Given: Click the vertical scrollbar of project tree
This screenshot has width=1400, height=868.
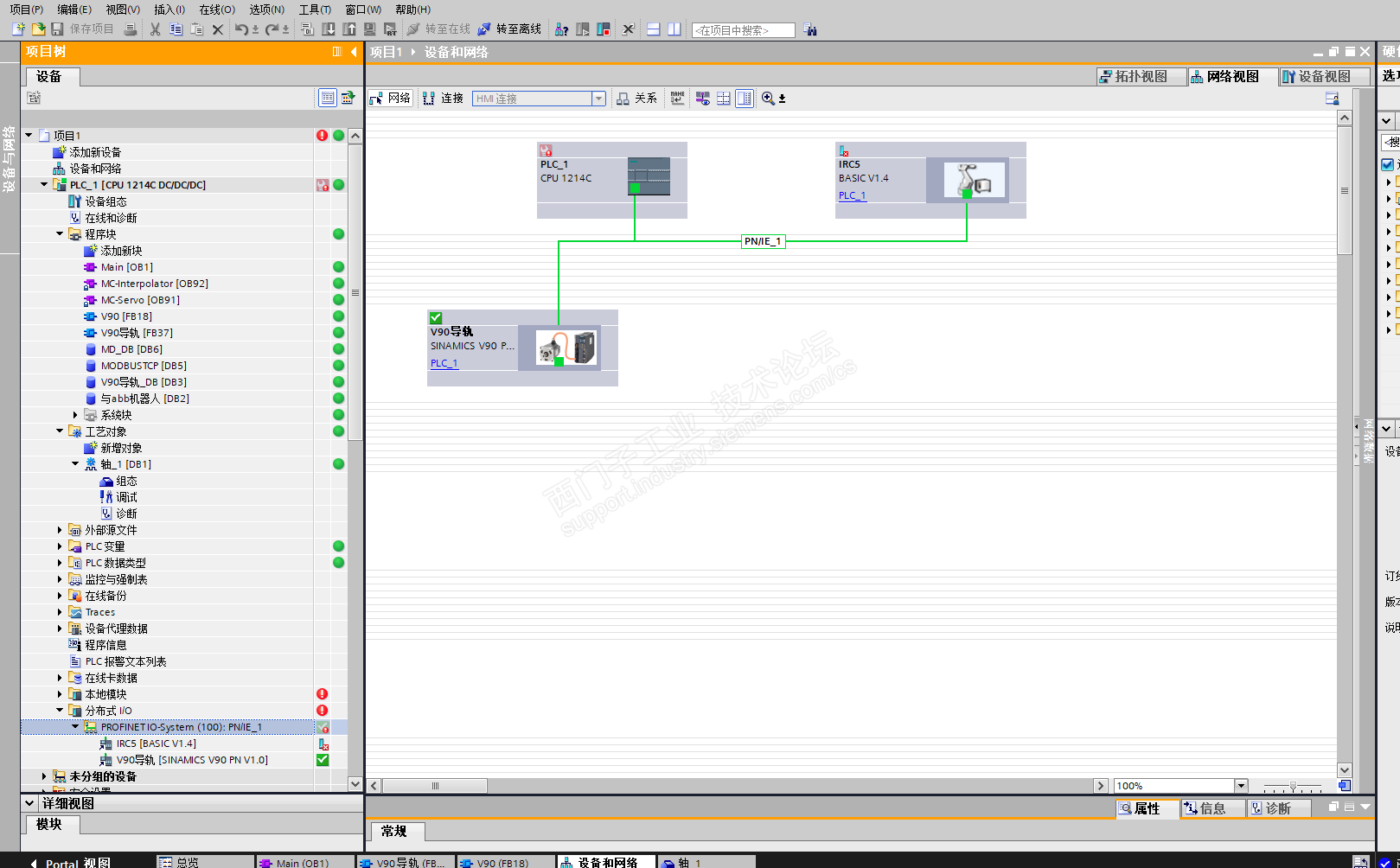Looking at the screenshot, I should (x=355, y=293).
